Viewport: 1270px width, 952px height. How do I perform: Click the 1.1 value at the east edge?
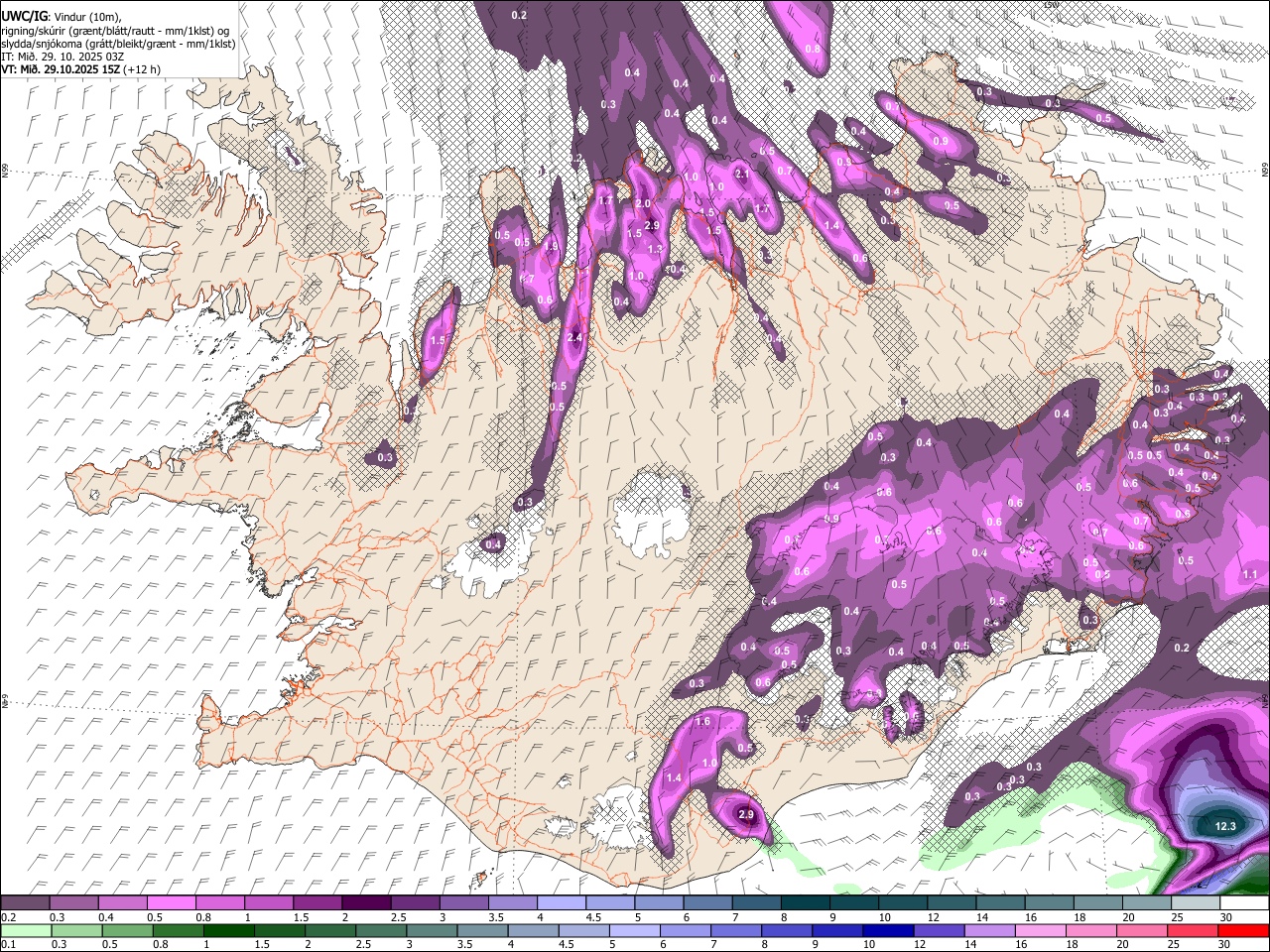pos(1250,574)
